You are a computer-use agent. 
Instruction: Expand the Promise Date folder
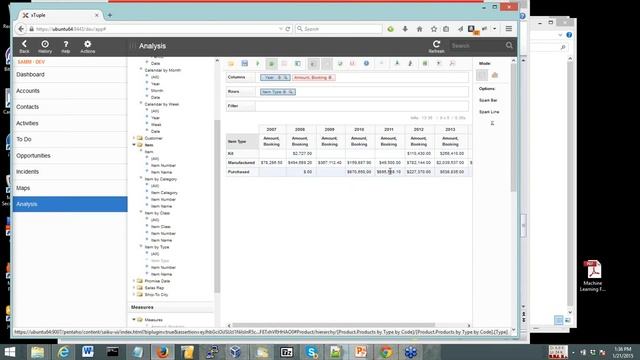134,281
